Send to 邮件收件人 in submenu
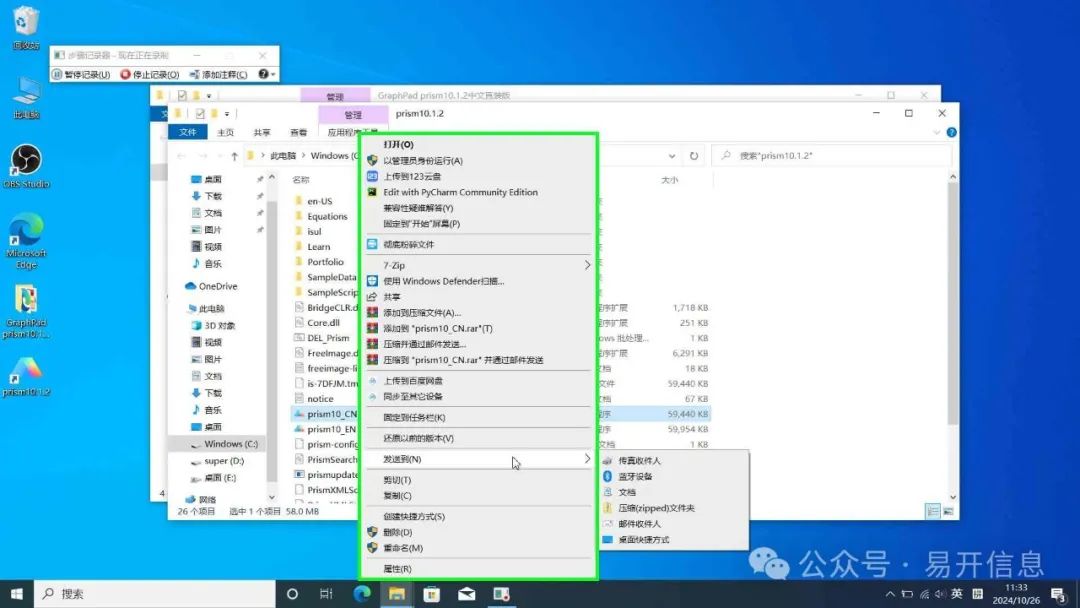Viewport: 1080px width, 608px height. point(674,524)
